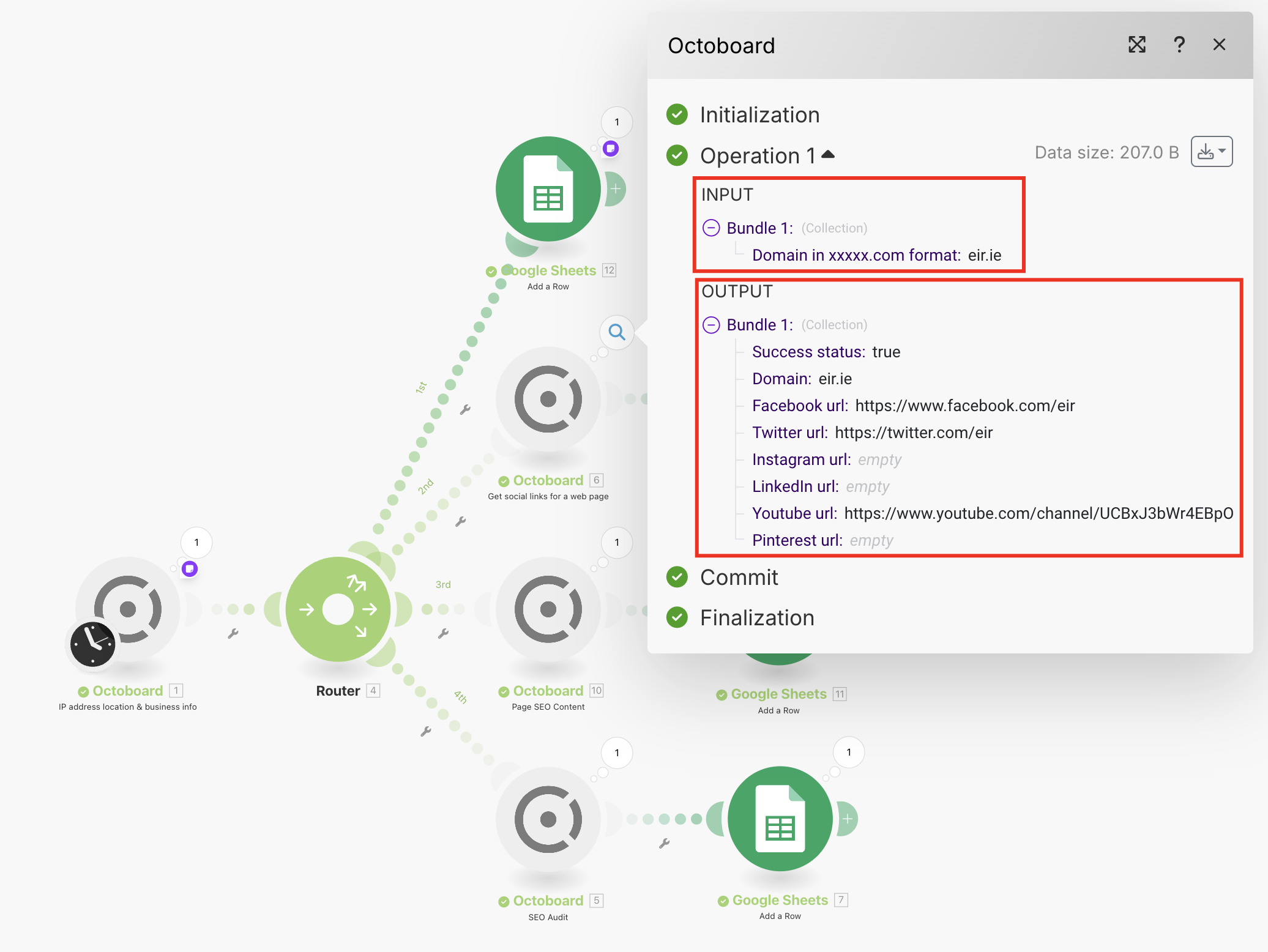Click the Youtube url output value
This screenshot has height=952, width=1268.
click(1038, 513)
